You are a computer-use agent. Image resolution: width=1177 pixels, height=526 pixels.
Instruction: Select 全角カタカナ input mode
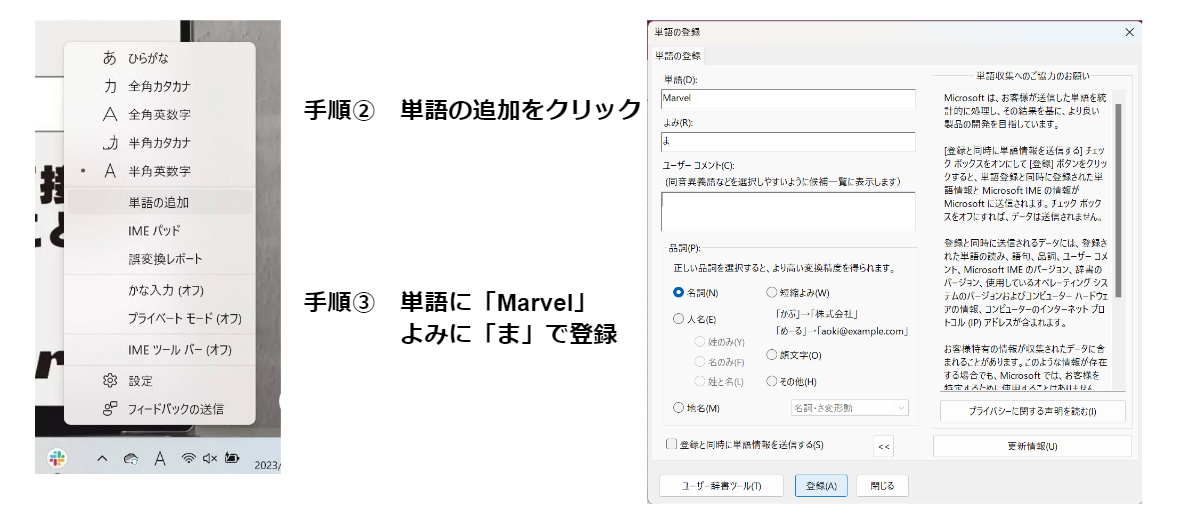[x=160, y=86]
